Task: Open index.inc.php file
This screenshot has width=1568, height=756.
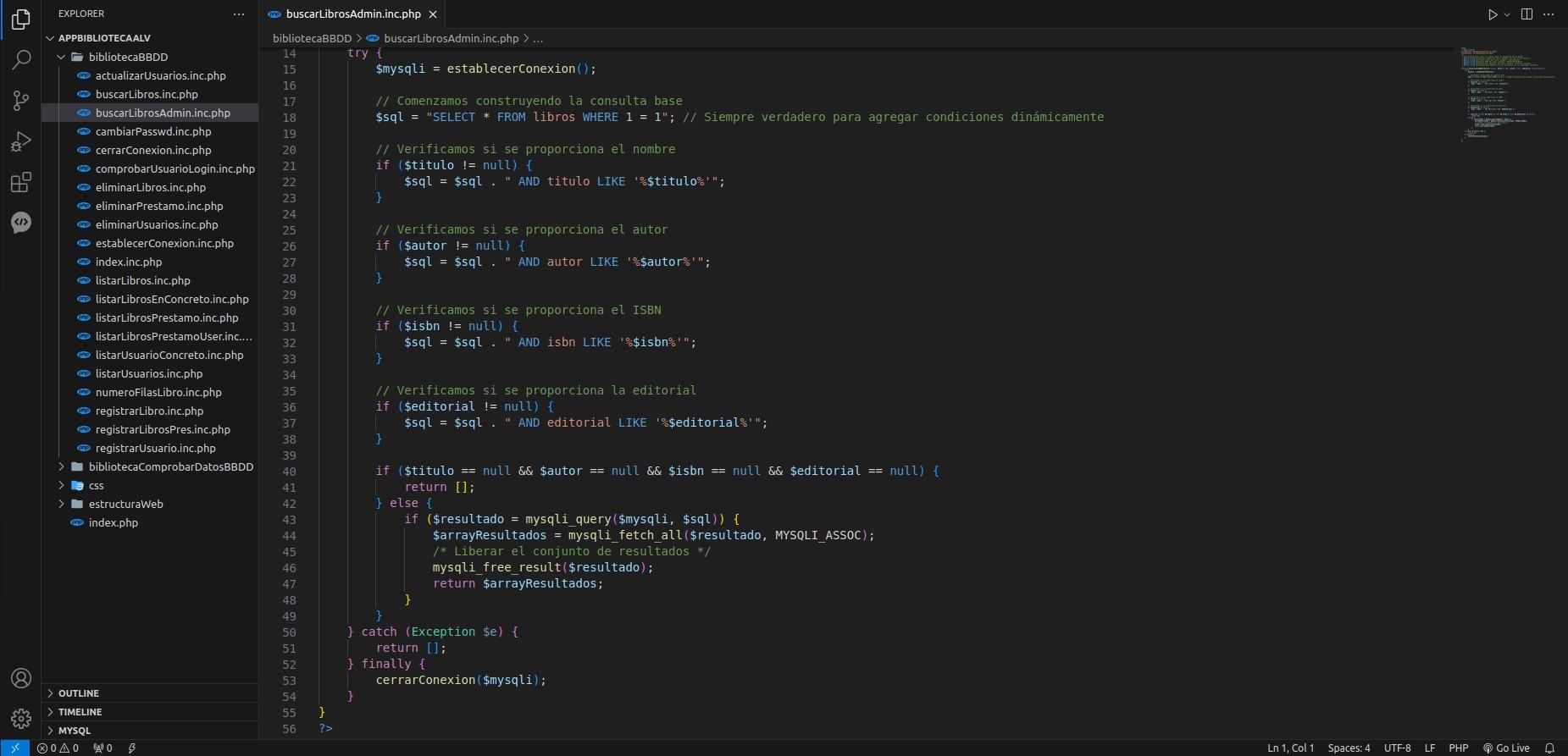Action: 150,262
